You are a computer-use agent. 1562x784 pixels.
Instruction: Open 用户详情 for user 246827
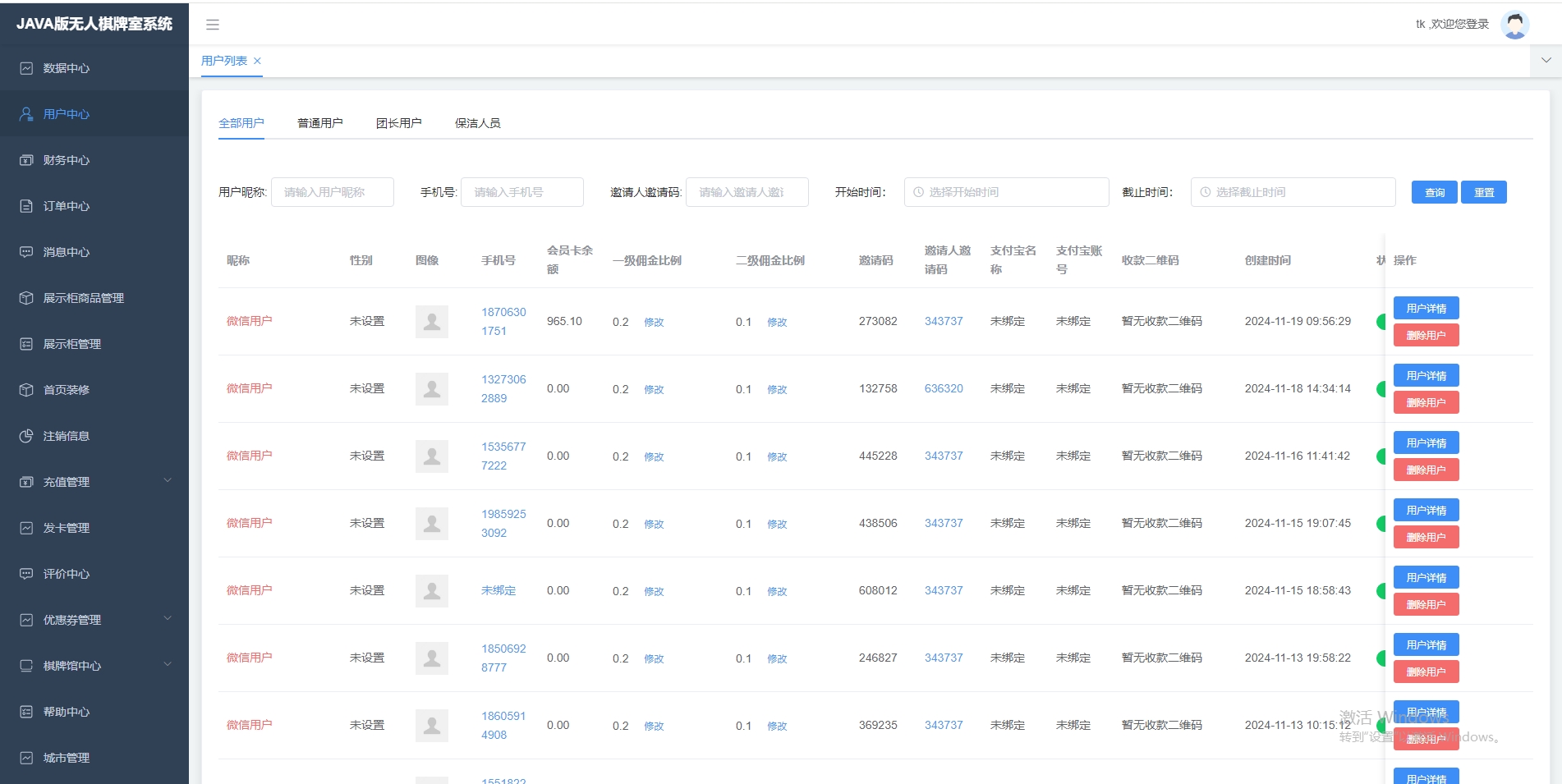(1426, 645)
